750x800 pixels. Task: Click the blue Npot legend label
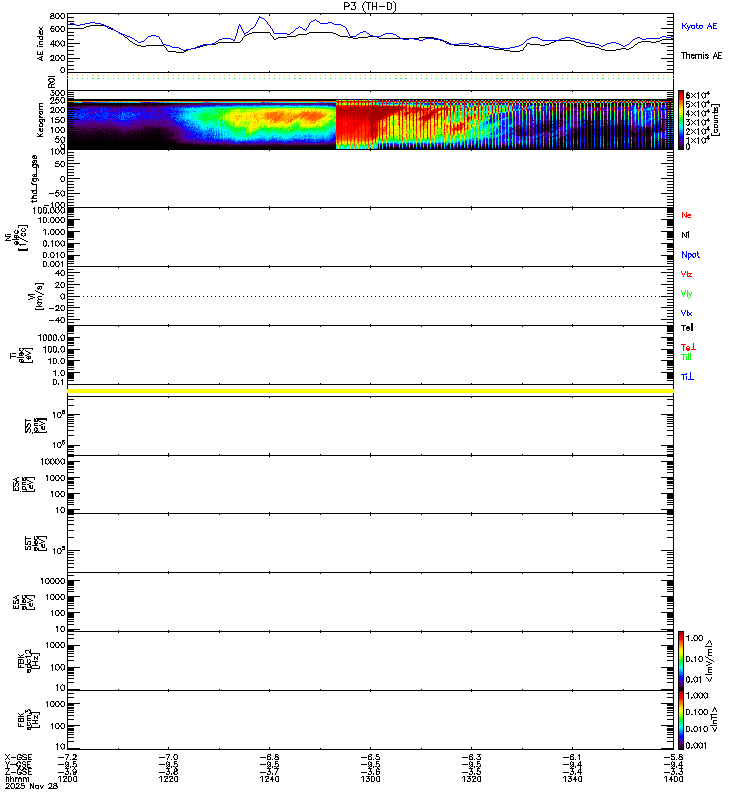tap(690, 255)
